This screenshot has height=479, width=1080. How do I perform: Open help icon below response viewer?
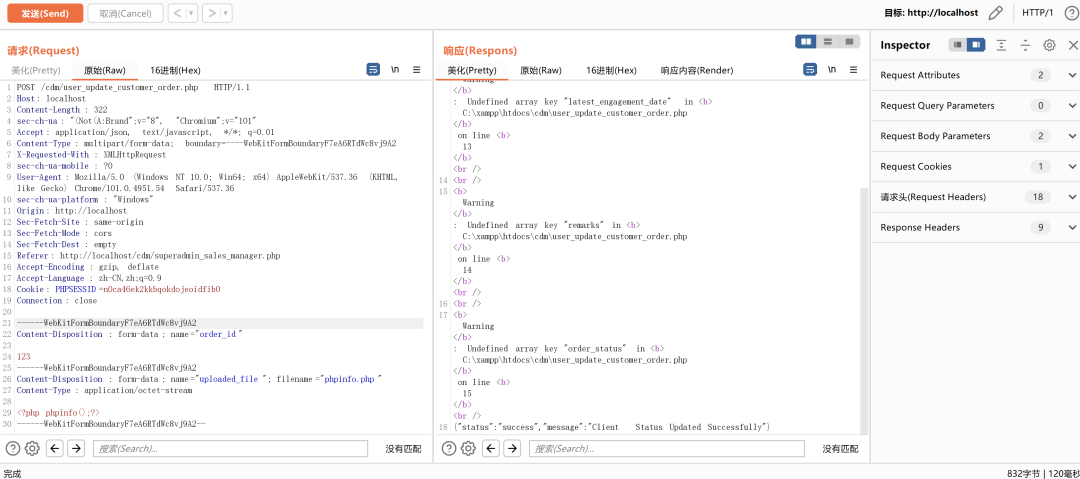pyautogui.click(x=449, y=449)
